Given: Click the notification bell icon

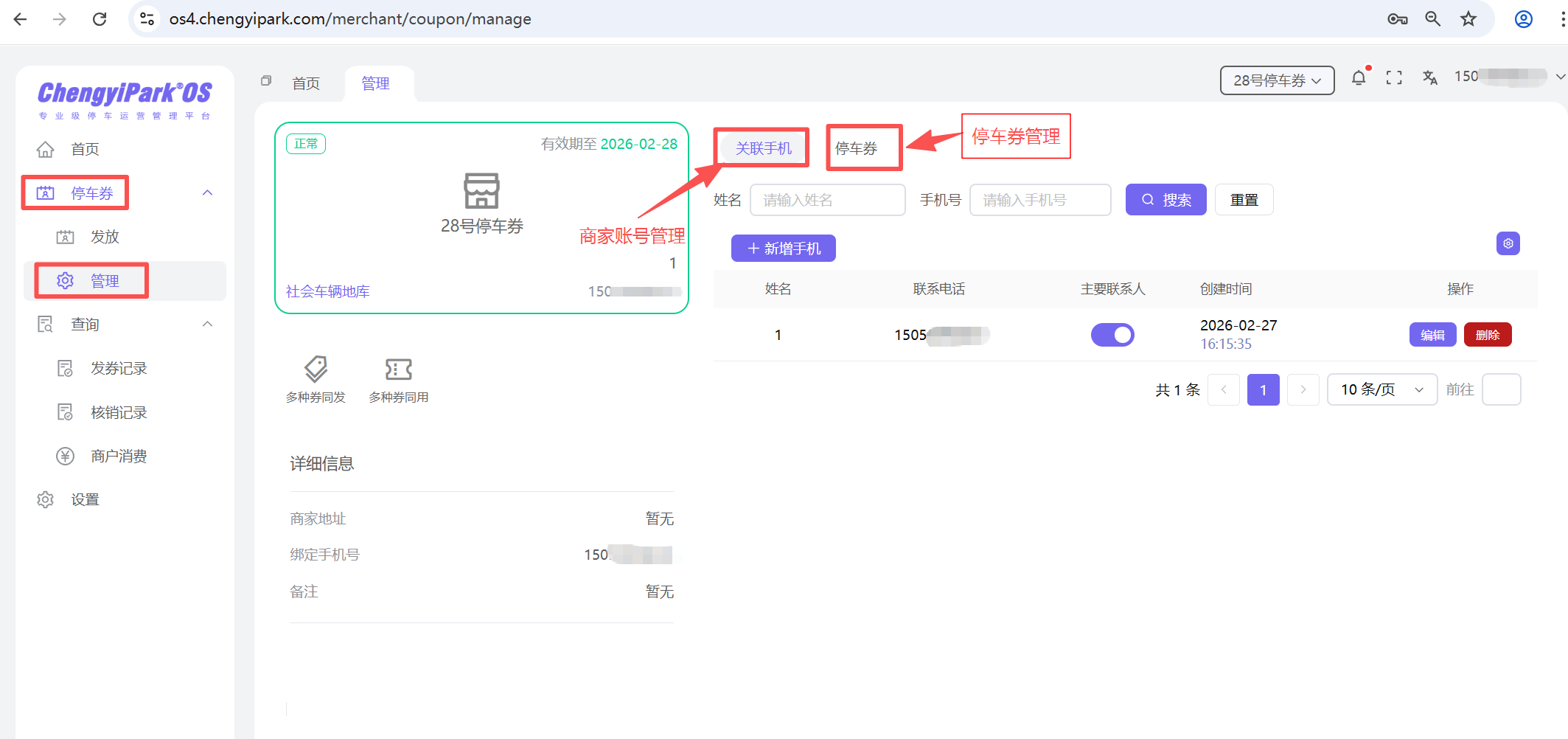Looking at the screenshot, I should coord(1359,77).
